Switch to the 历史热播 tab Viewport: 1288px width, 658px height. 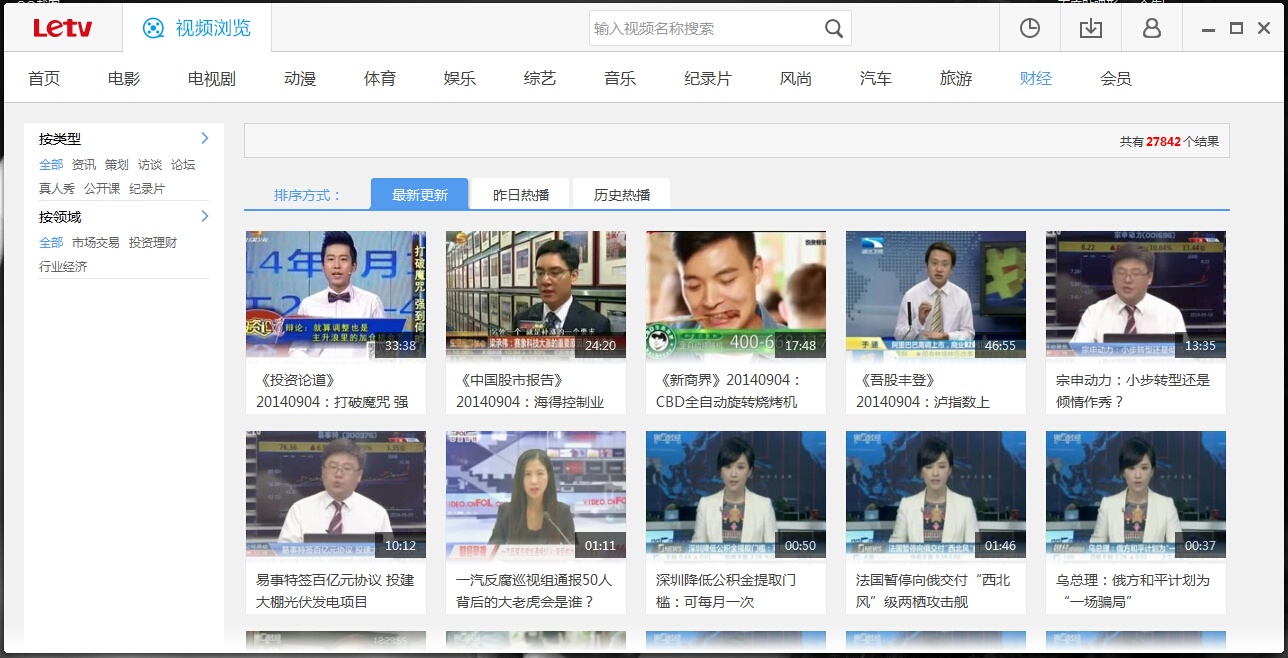click(x=621, y=193)
